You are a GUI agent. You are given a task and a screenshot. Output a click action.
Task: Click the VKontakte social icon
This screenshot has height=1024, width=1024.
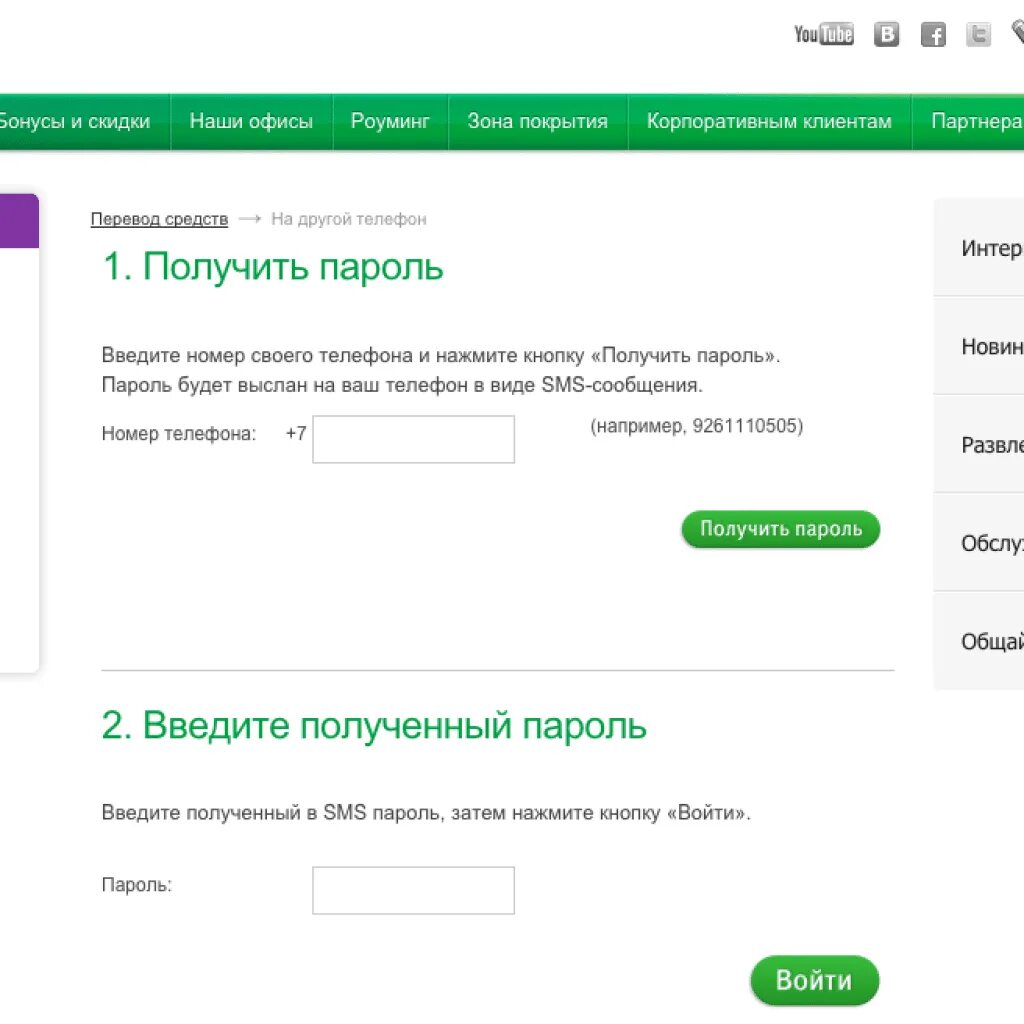pyautogui.click(x=886, y=33)
